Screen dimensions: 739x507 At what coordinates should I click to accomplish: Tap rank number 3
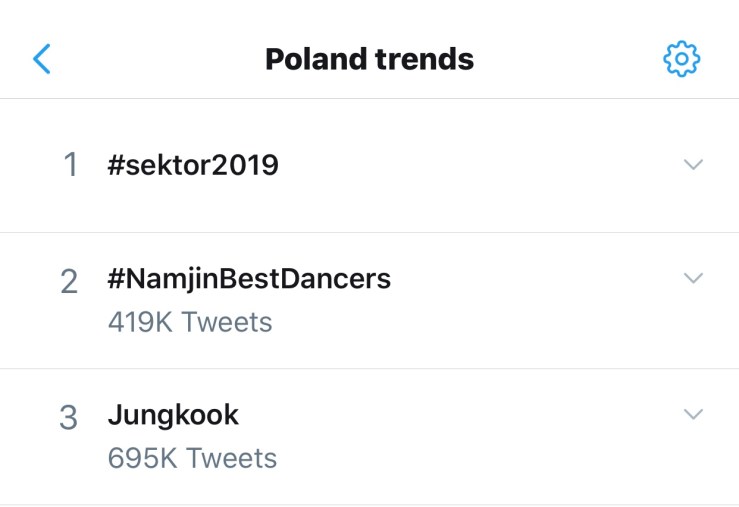coord(69,418)
